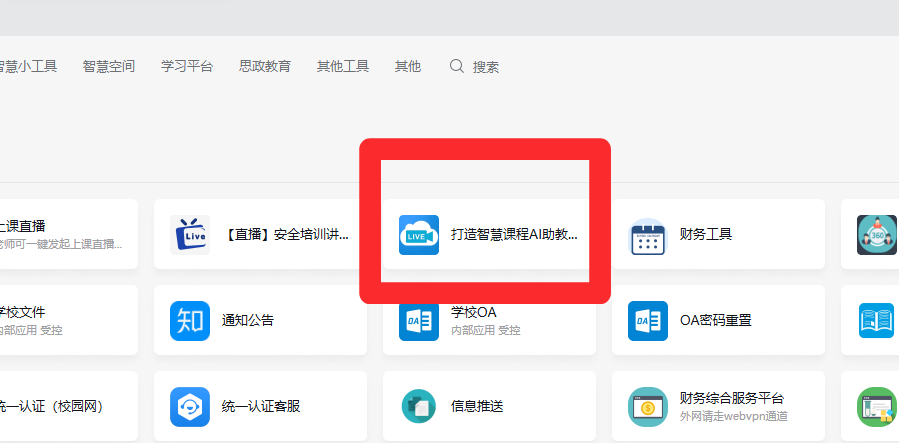Screen dimensions: 899x443
Task: Click the 通知公告 blue 知 icon
Action: point(189,320)
